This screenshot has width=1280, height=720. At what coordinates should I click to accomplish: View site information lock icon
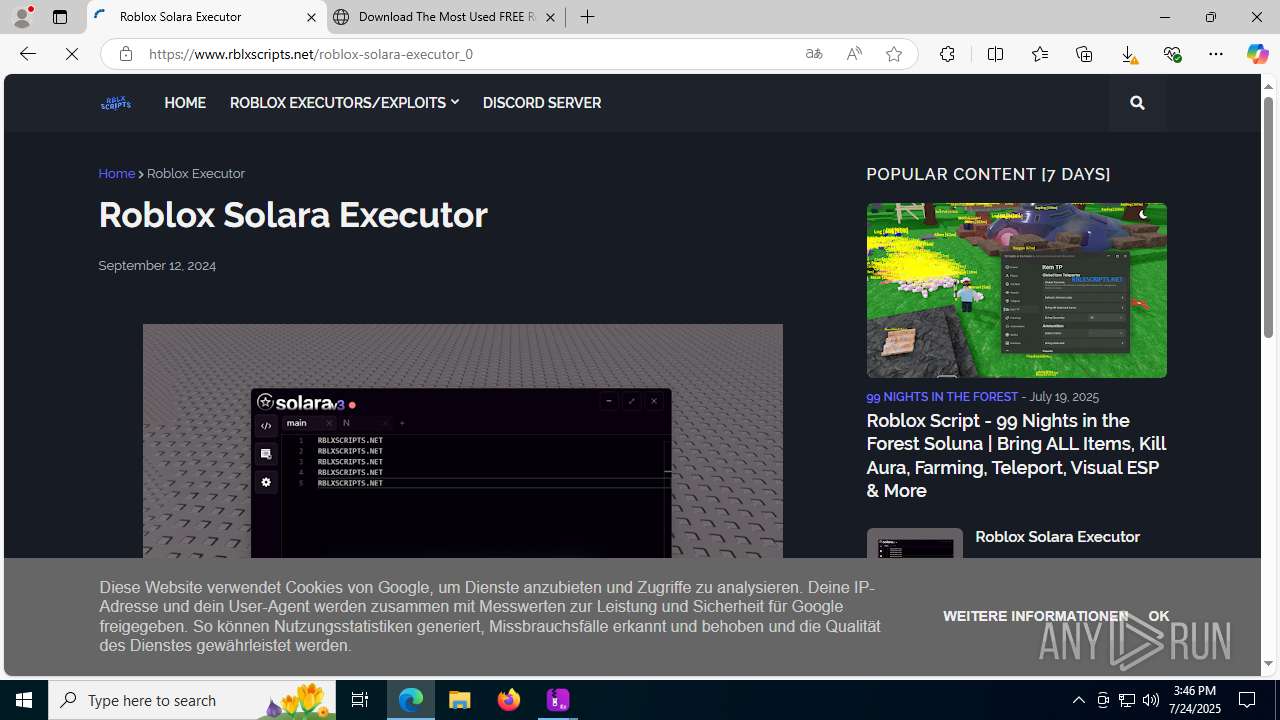click(x=125, y=54)
